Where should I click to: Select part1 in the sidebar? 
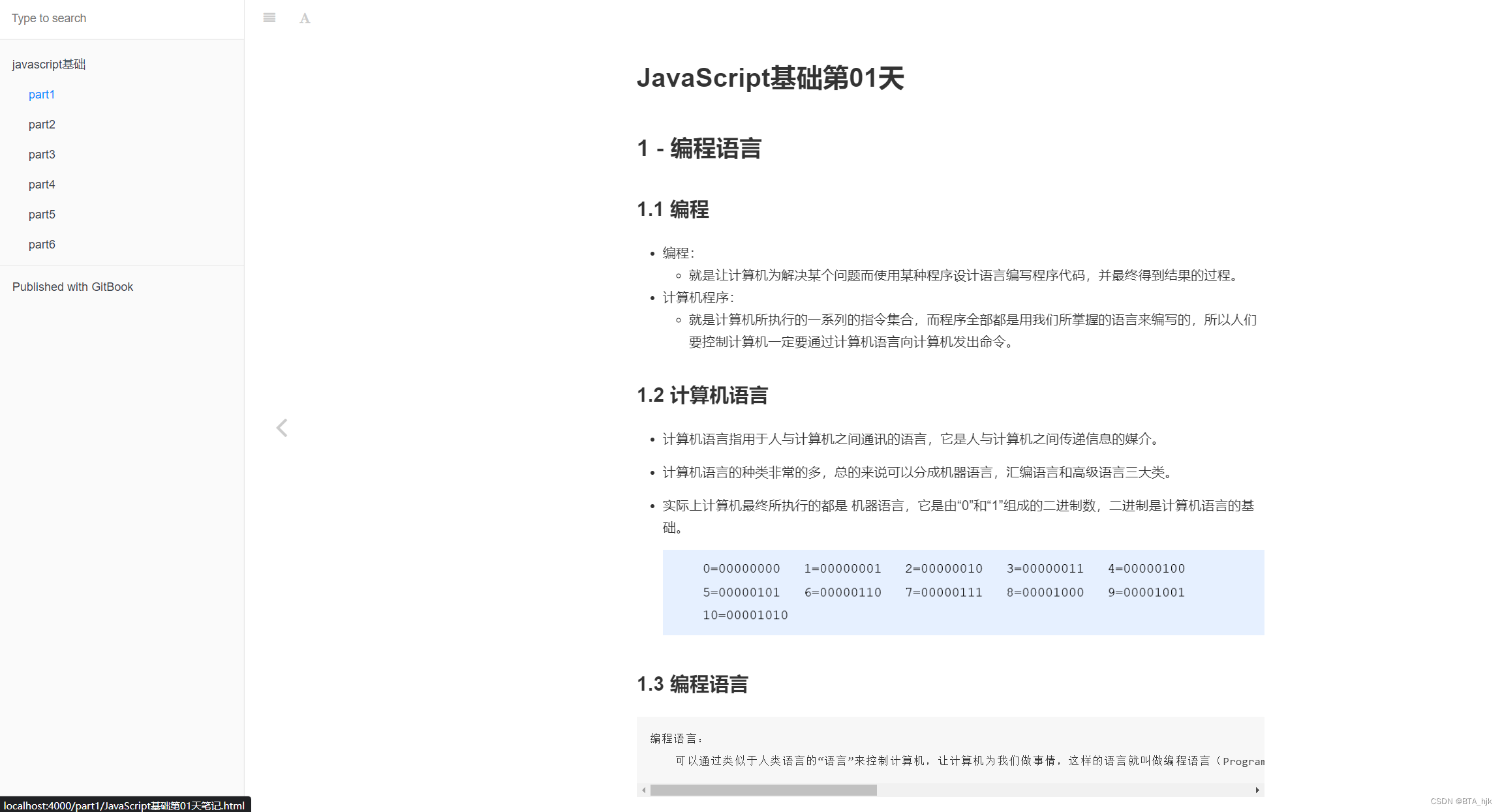click(42, 95)
